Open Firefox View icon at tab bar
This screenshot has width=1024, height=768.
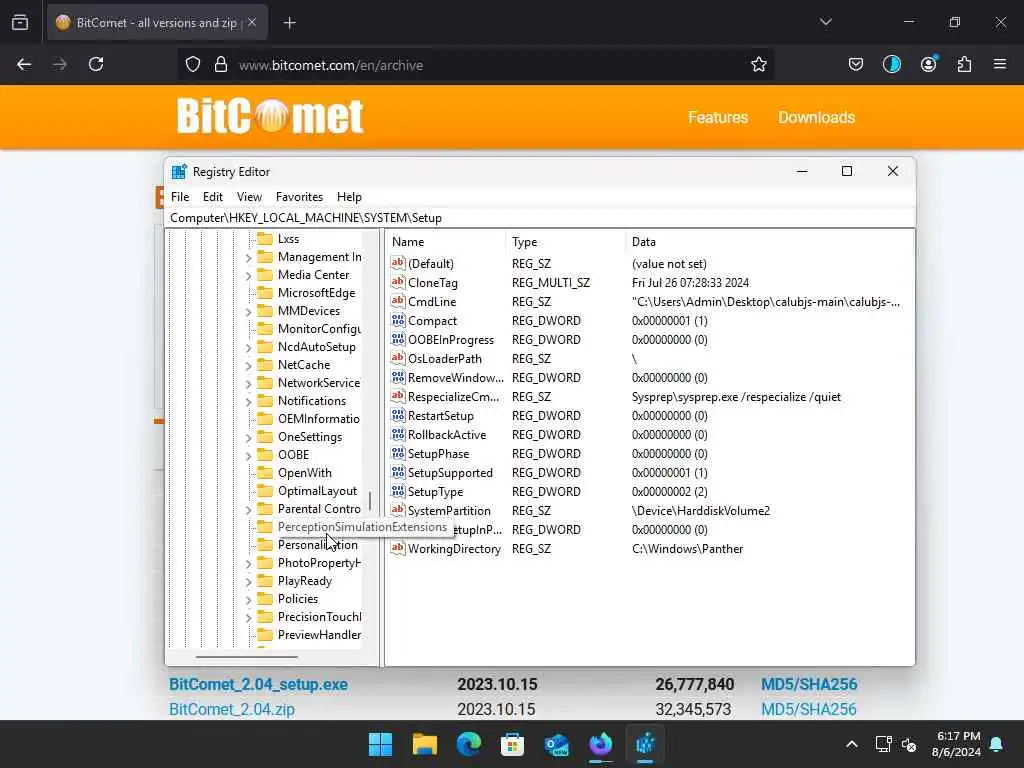pos(20,22)
